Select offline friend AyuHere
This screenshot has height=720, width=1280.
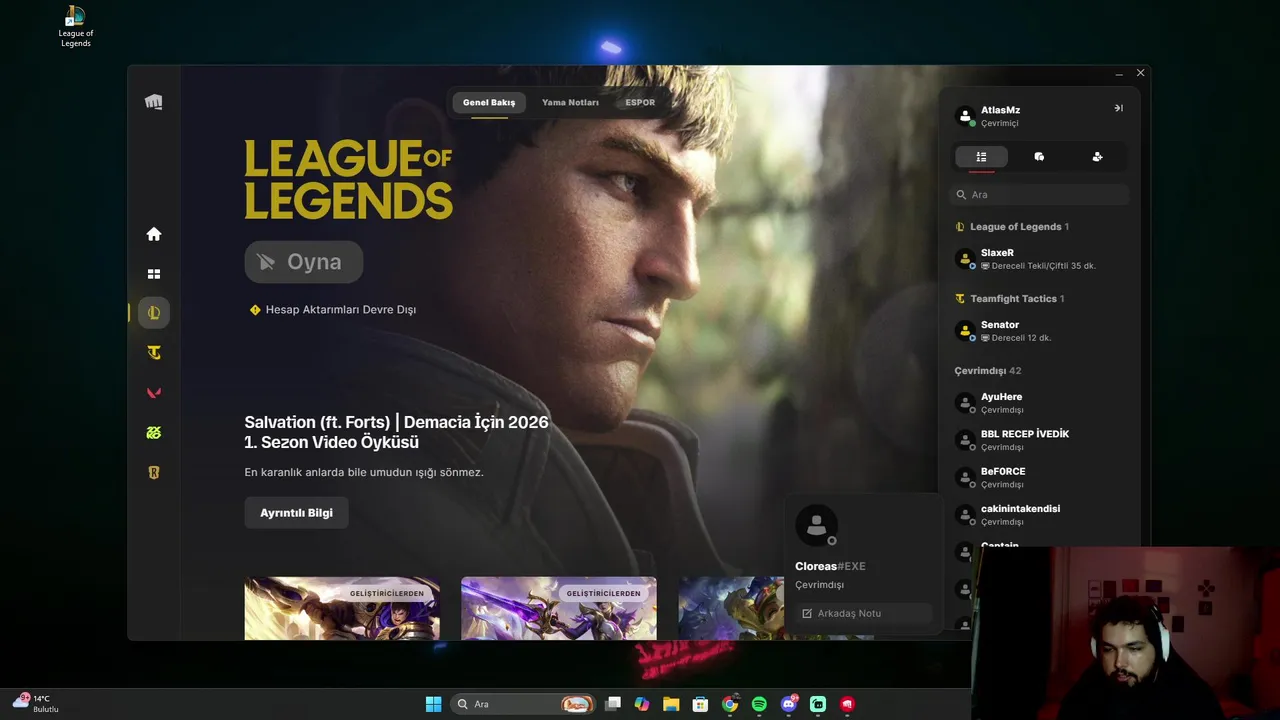pos(1040,403)
